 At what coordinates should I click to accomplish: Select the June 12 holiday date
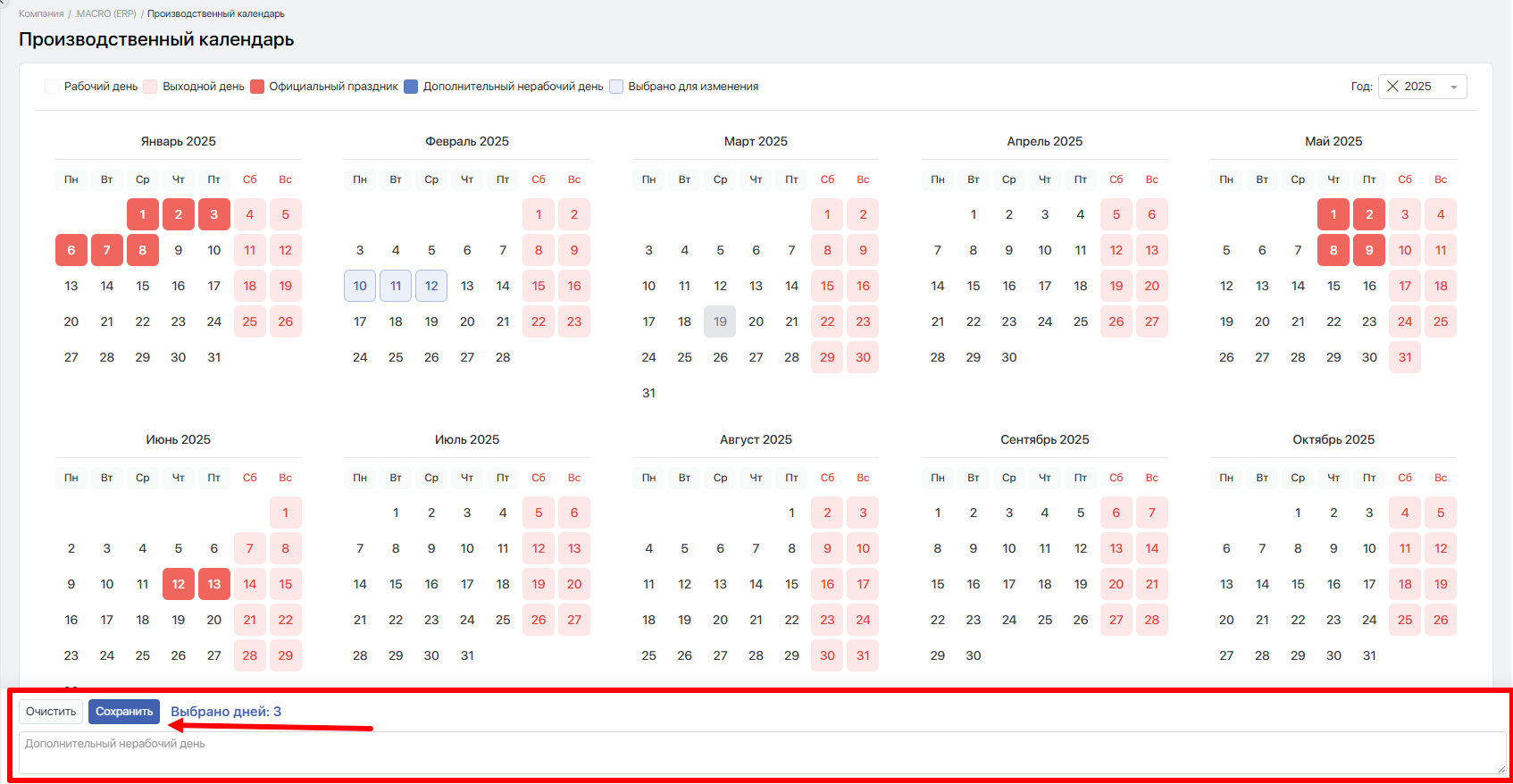click(179, 584)
